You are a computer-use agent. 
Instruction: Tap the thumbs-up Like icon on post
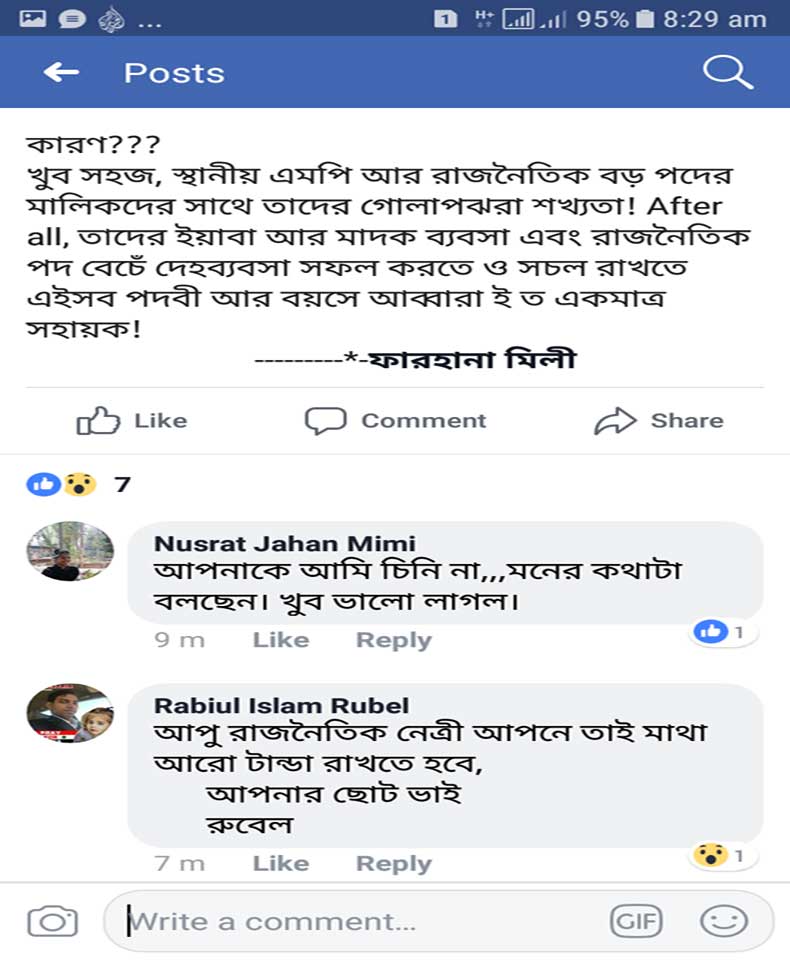point(98,421)
